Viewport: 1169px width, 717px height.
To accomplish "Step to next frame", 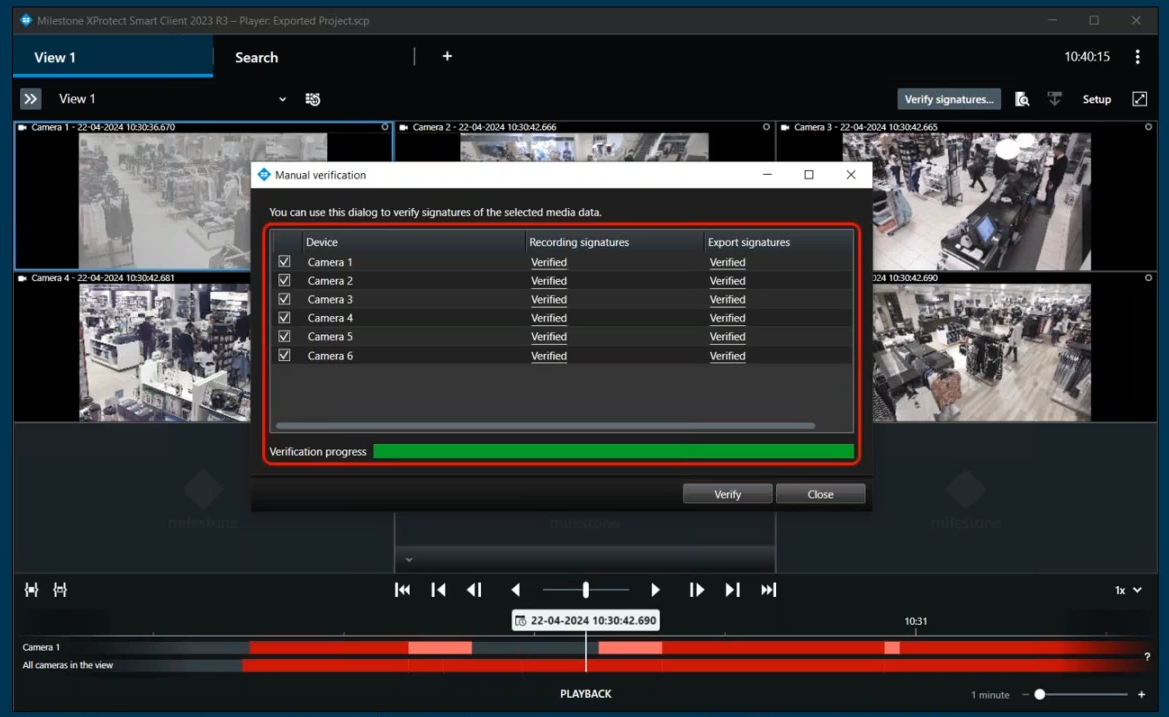I will coord(697,590).
